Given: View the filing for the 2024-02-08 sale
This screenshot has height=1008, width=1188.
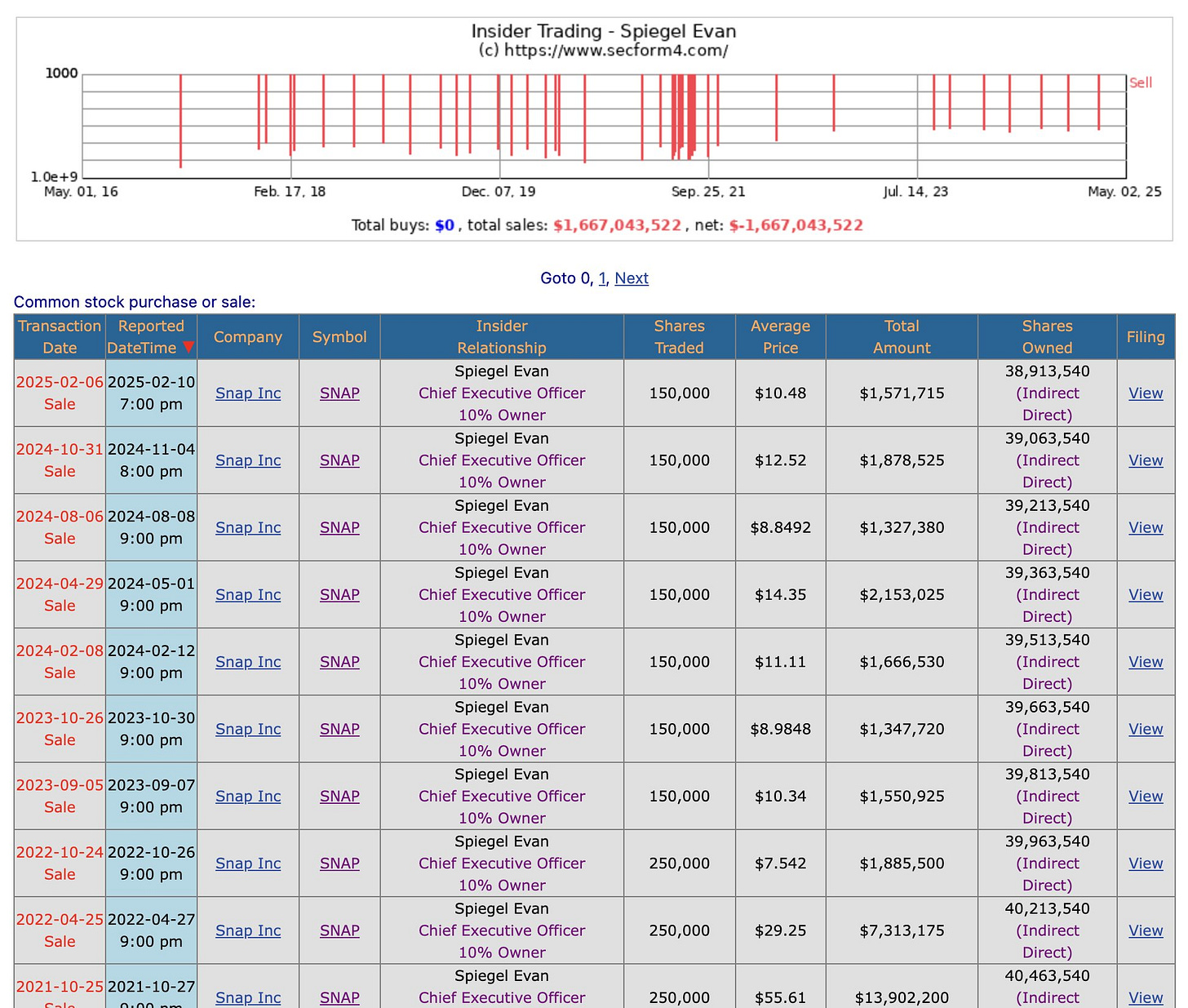Looking at the screenshot, I should pos(1146,662).
